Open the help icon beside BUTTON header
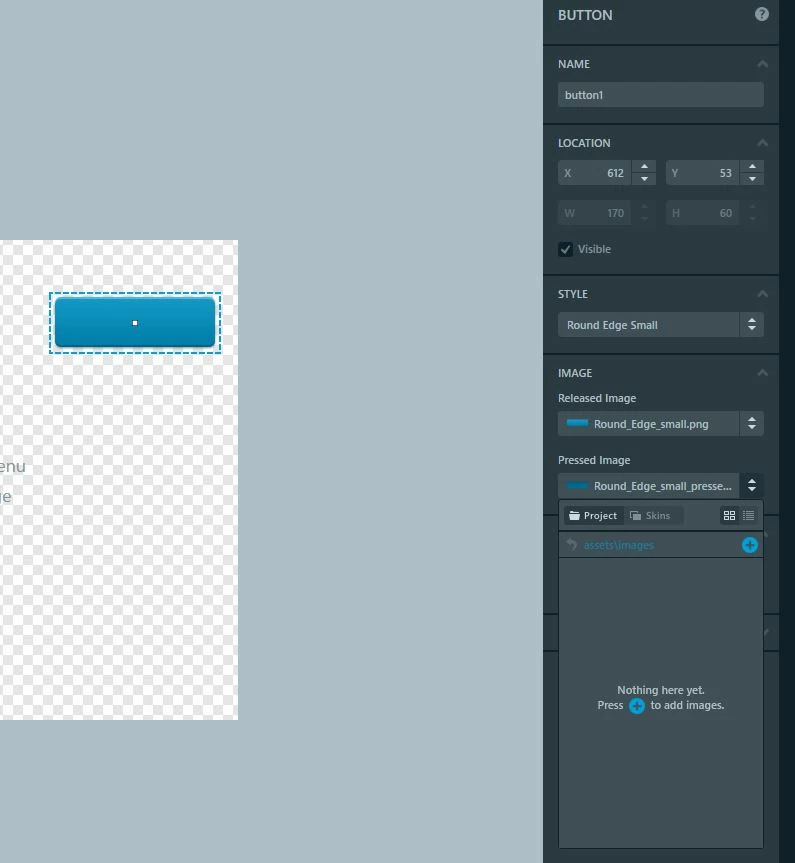The height and width of the screenshot is (863, 795). [761, 14]
